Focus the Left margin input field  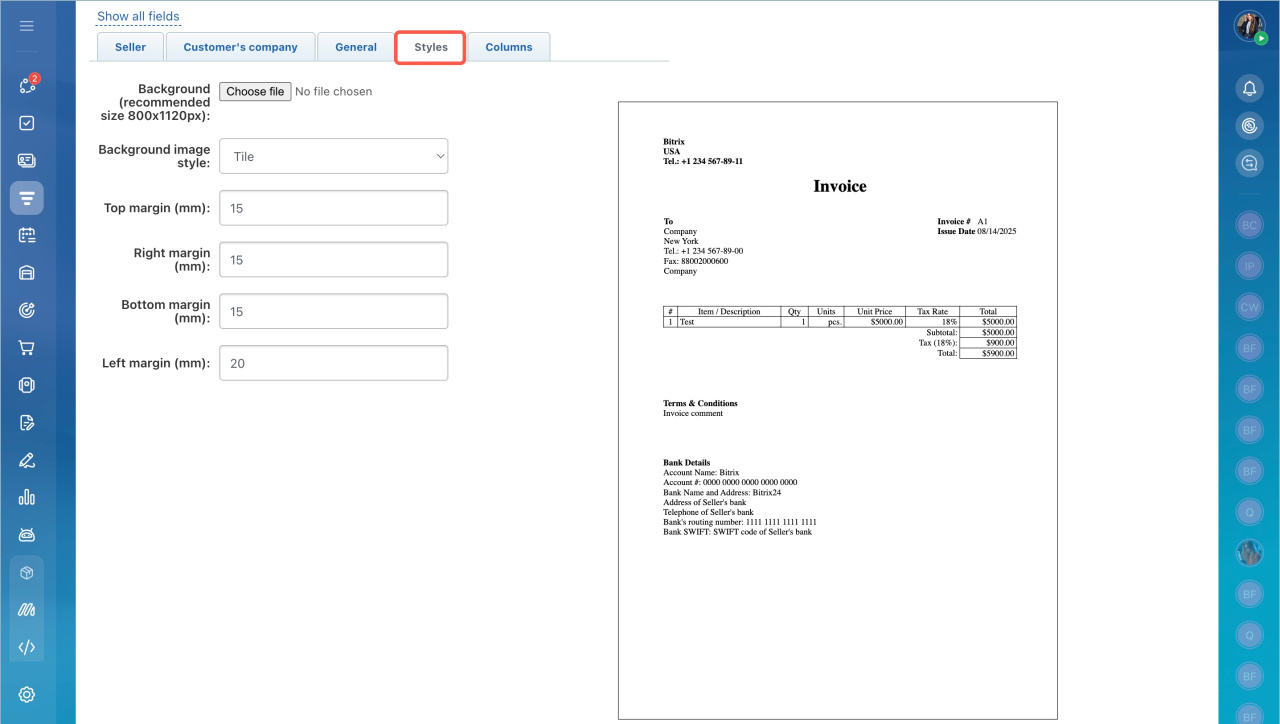(x=333, y=363)
